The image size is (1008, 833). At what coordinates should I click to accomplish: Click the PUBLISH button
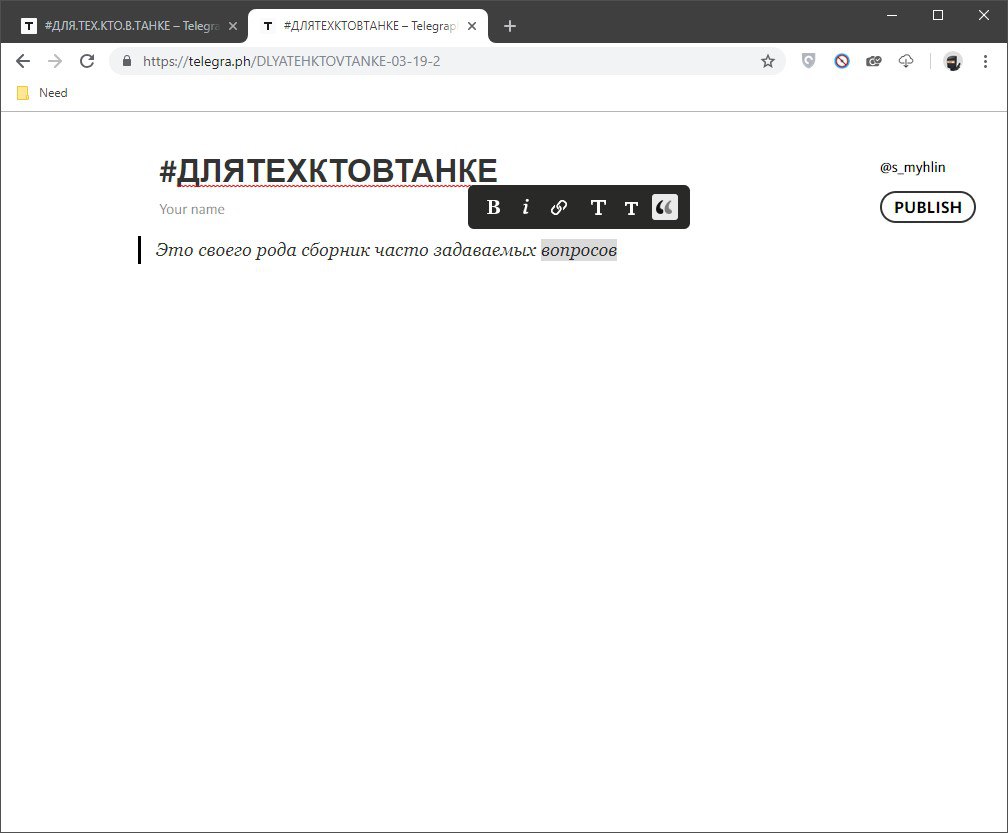[928, 207]
